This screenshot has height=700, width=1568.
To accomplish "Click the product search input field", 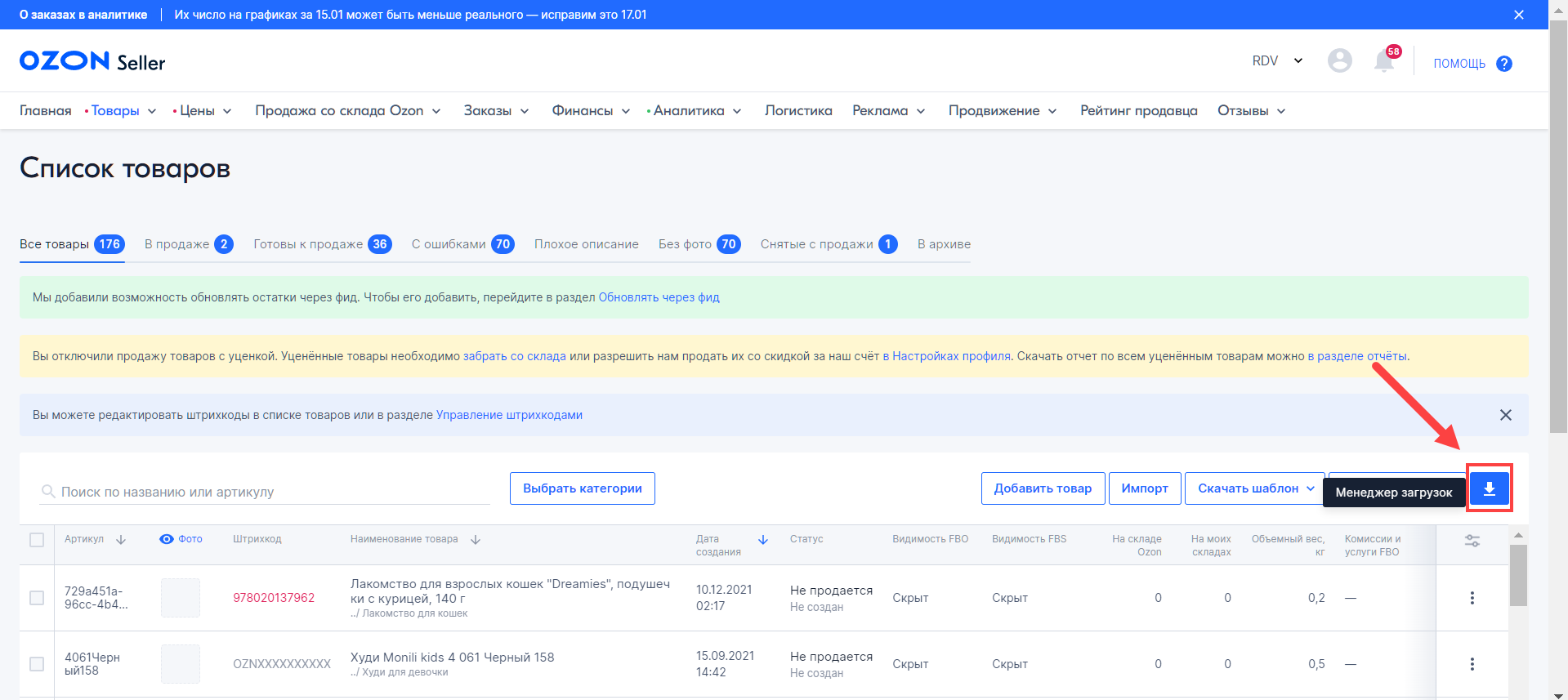I will (x=270, y=492).
